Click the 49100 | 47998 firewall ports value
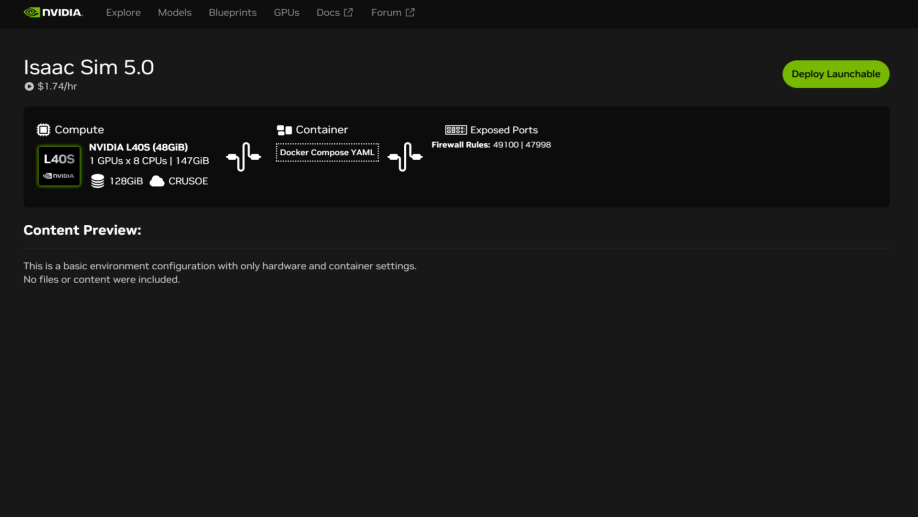Viewport: 918px width, 517px height. coord(522,145)
